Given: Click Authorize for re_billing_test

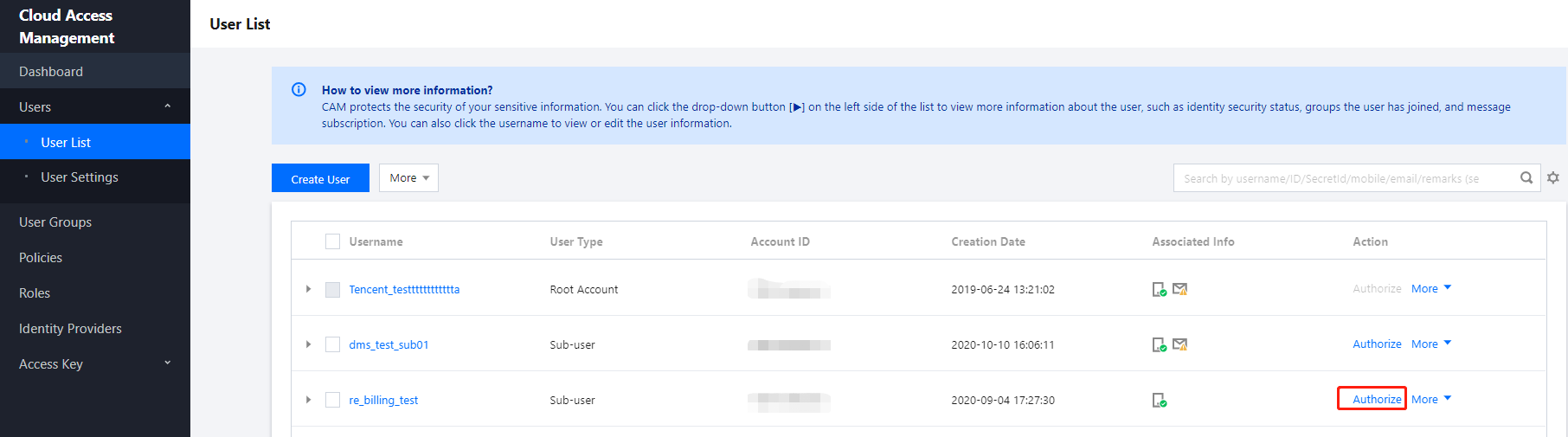Looking at the screenshot, I should click(x=1376, y=399).
